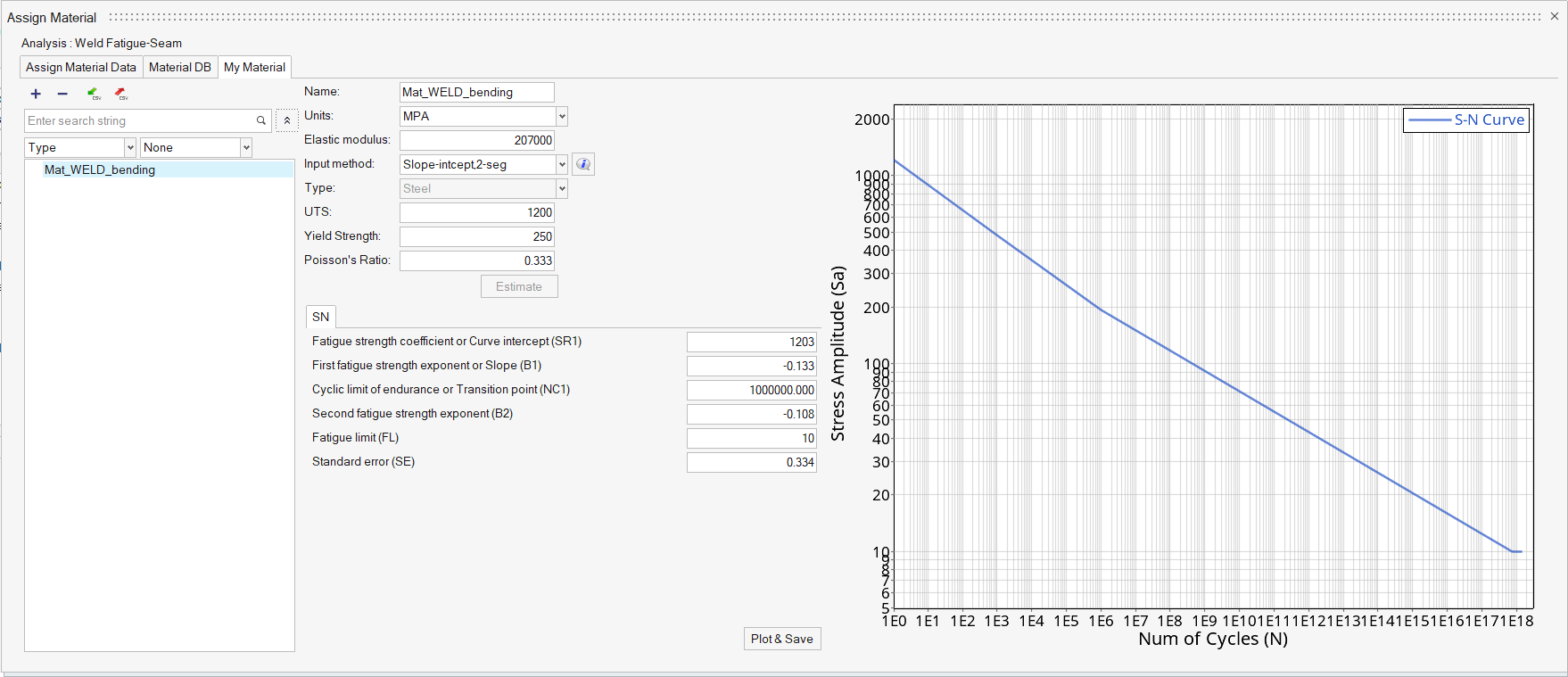The width and height of the screenshot is (1568, 677).
Task: Click the green CSV import icon
Action: click(x=93, y=94)
